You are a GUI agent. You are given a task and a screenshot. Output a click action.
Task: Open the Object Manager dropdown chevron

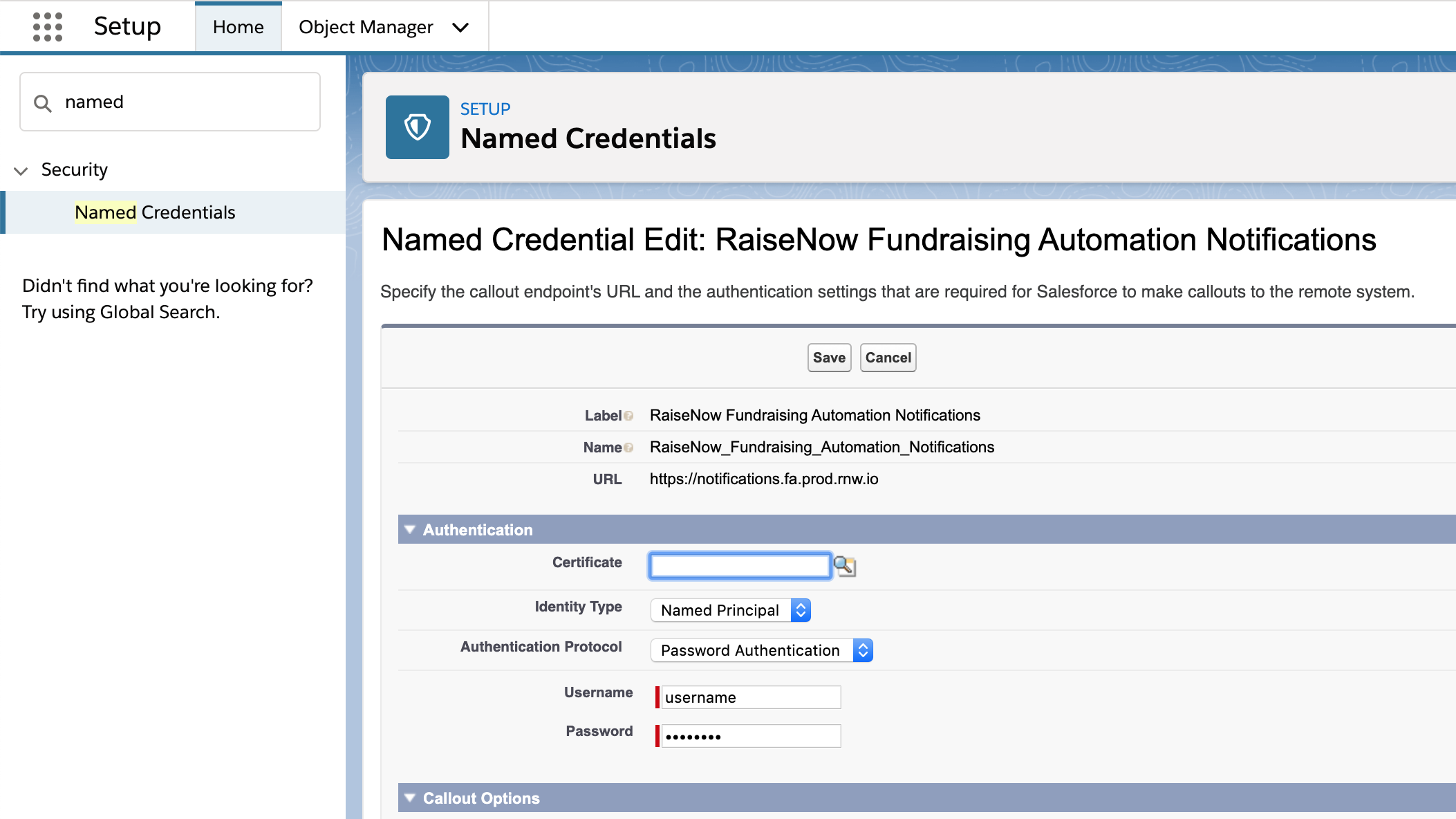point(460,28)
